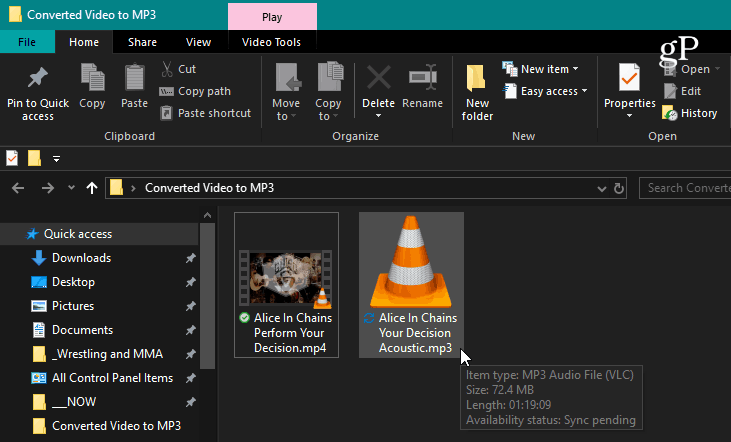731x442 pixels.
Task: Click the pink Play contextual tab
Action: coord(272,17)
